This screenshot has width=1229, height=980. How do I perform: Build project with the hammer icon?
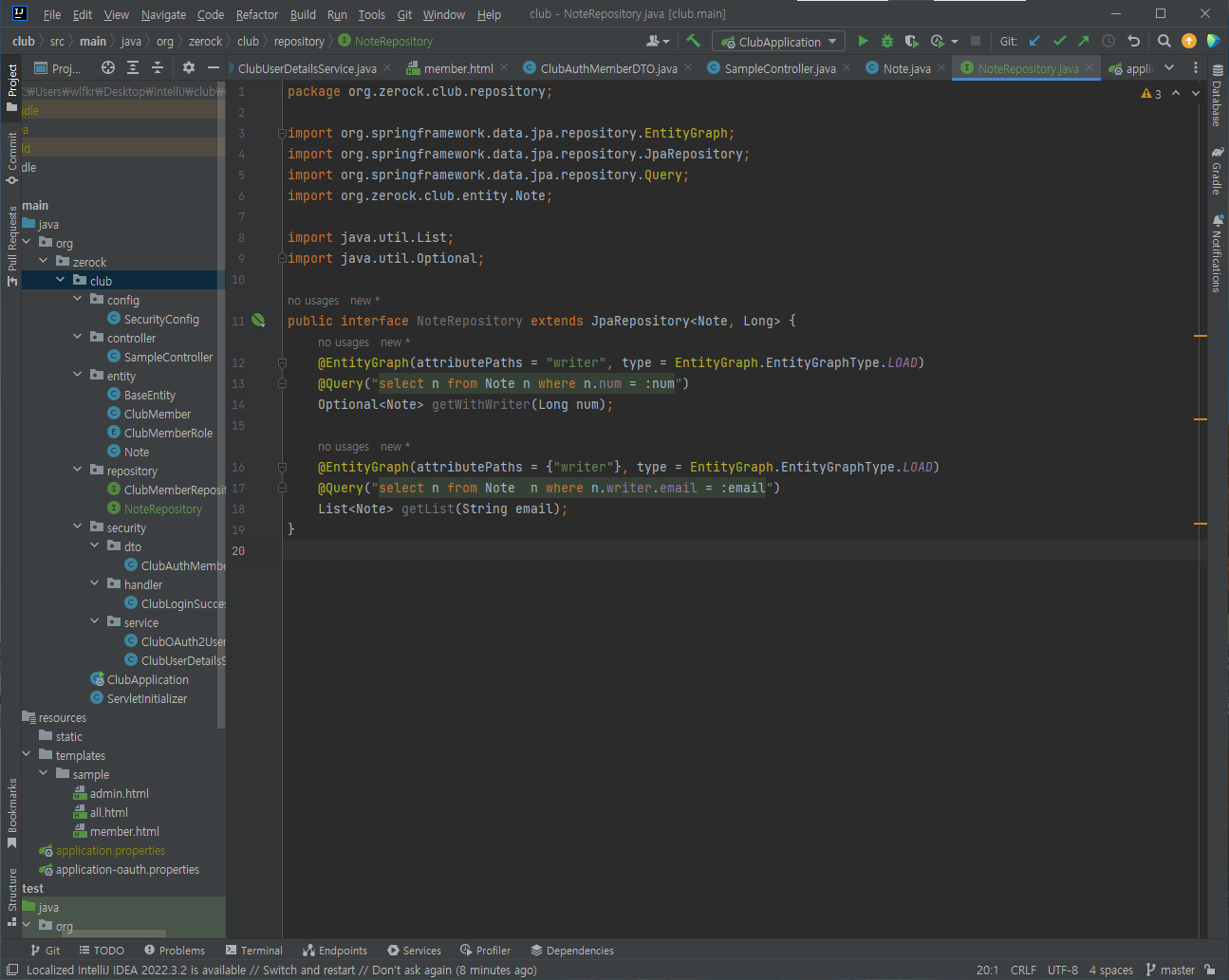tap(693, 41)
